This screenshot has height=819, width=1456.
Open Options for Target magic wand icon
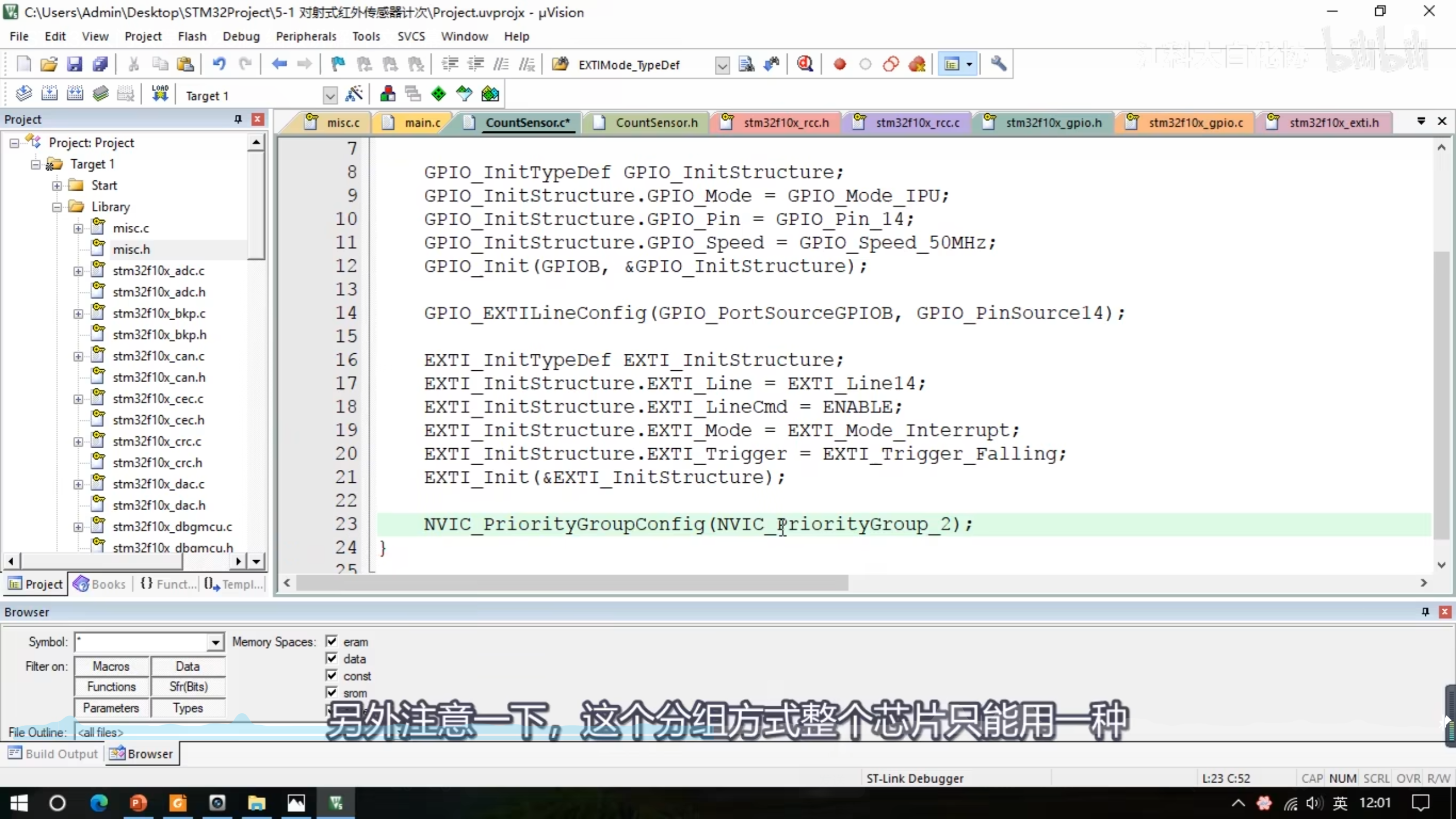click(354, 94)
